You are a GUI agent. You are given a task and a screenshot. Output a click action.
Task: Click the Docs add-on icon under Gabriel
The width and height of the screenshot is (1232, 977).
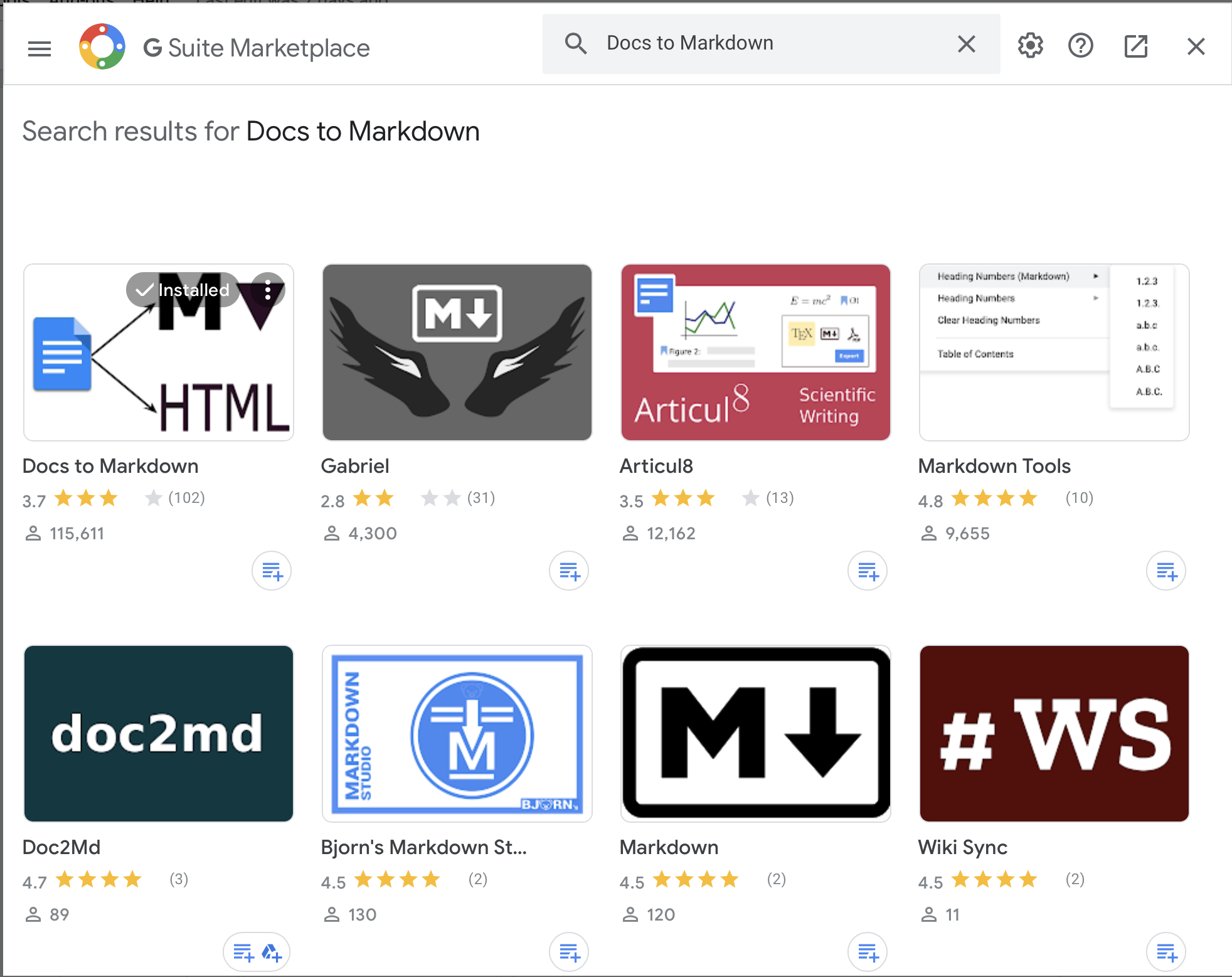569,571
